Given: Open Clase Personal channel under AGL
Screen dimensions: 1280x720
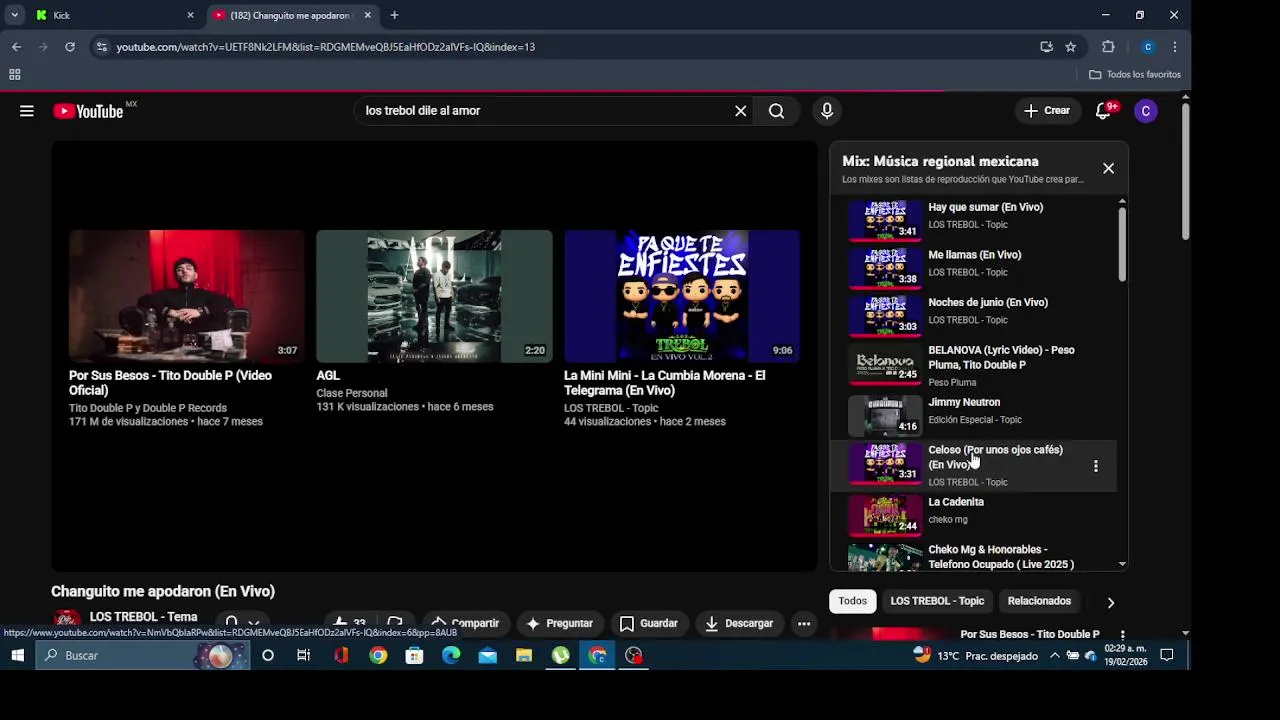Looking at the screenshot, I should coord(352,393).
